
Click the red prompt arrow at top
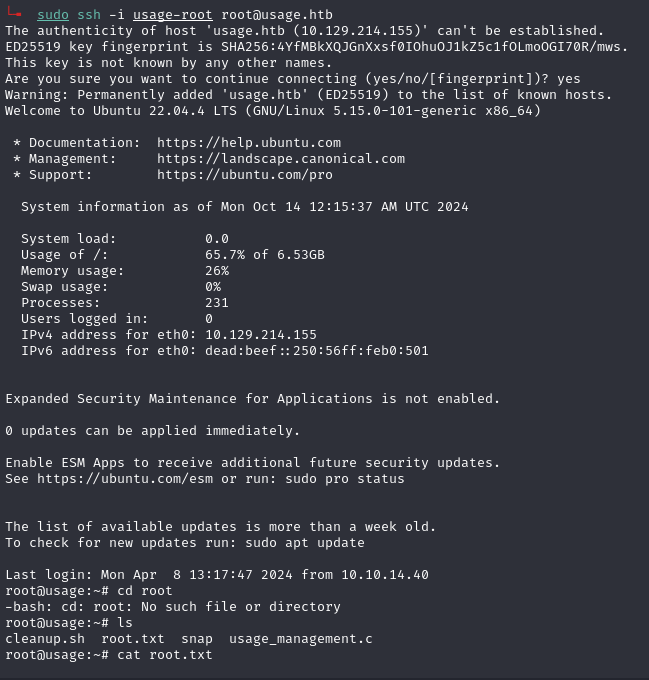14,12
